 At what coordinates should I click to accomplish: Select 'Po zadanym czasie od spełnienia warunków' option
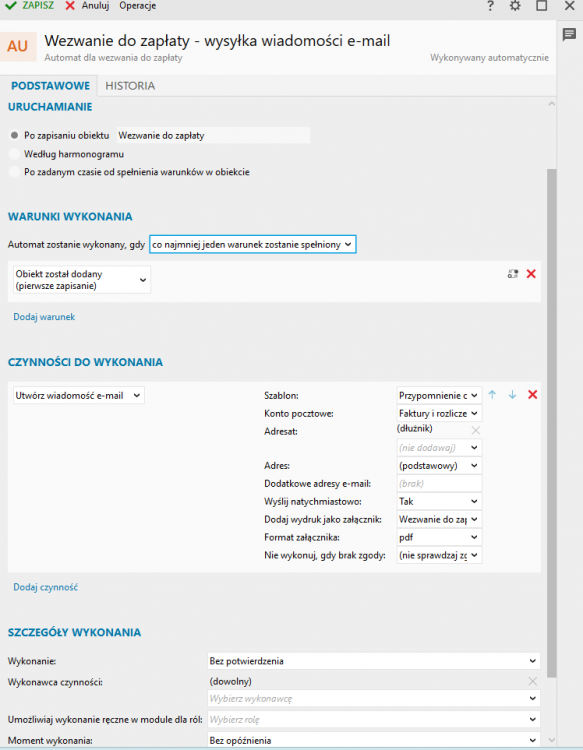pyautogui.click(x=14, y=172)
